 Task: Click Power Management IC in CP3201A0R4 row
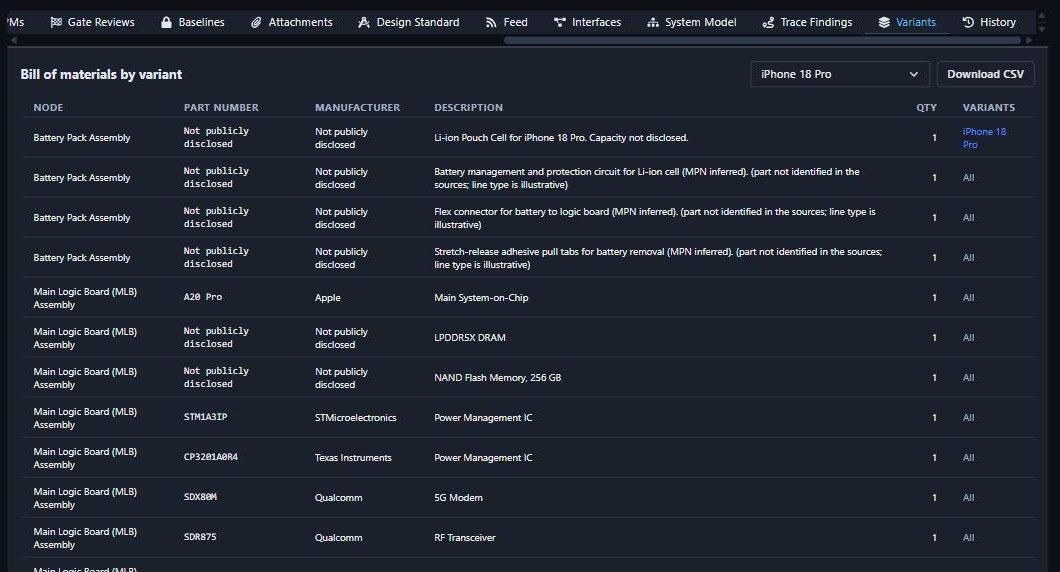[x=483, y=458]
